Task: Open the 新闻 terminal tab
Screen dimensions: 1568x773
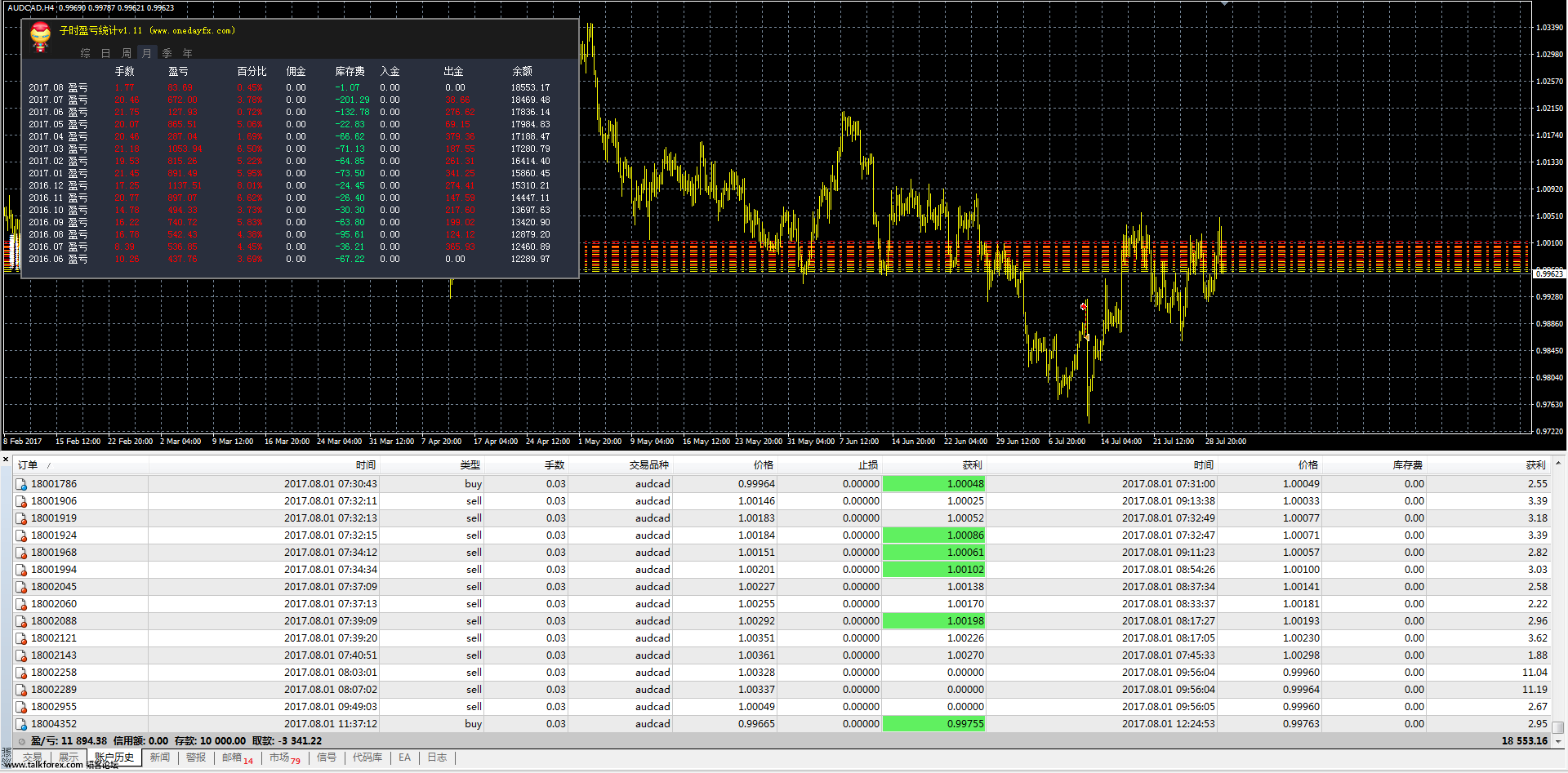Action: (160, 757)
